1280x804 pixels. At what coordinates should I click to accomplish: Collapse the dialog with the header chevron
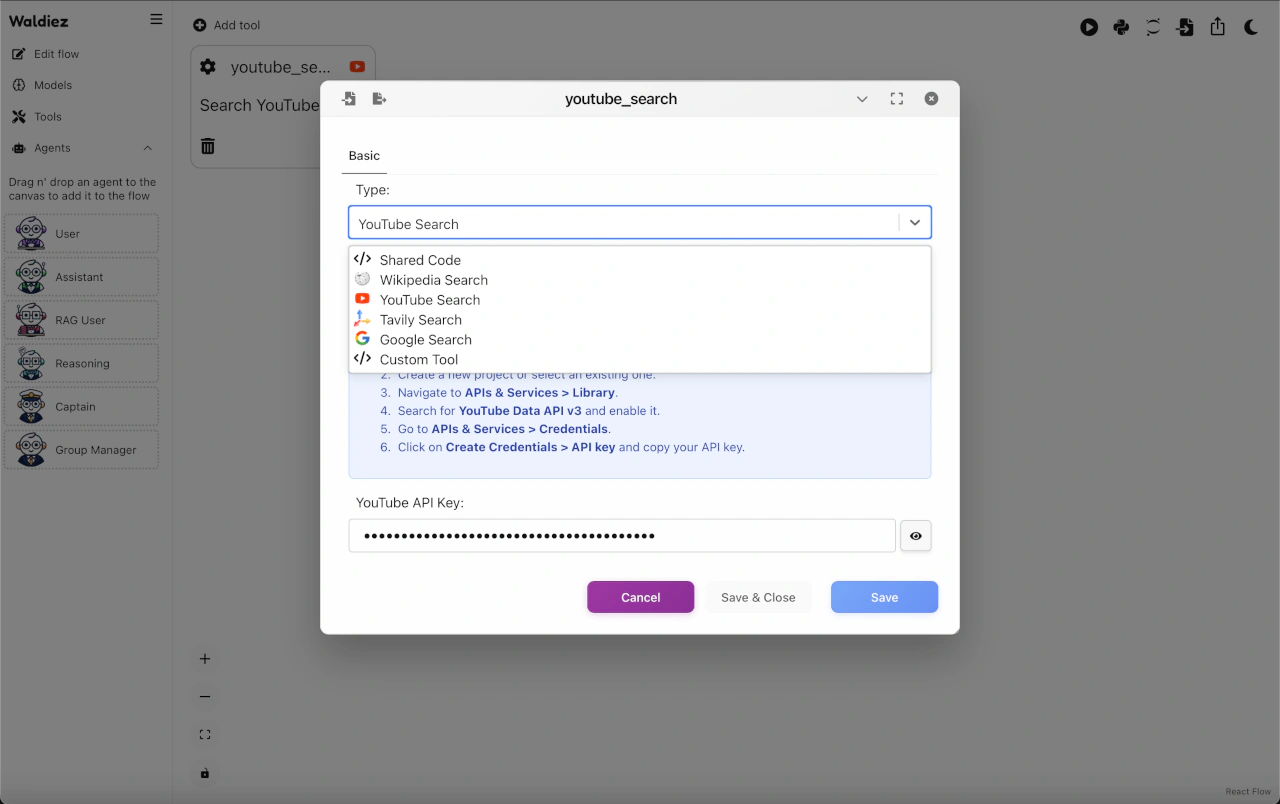click(862, 99)
